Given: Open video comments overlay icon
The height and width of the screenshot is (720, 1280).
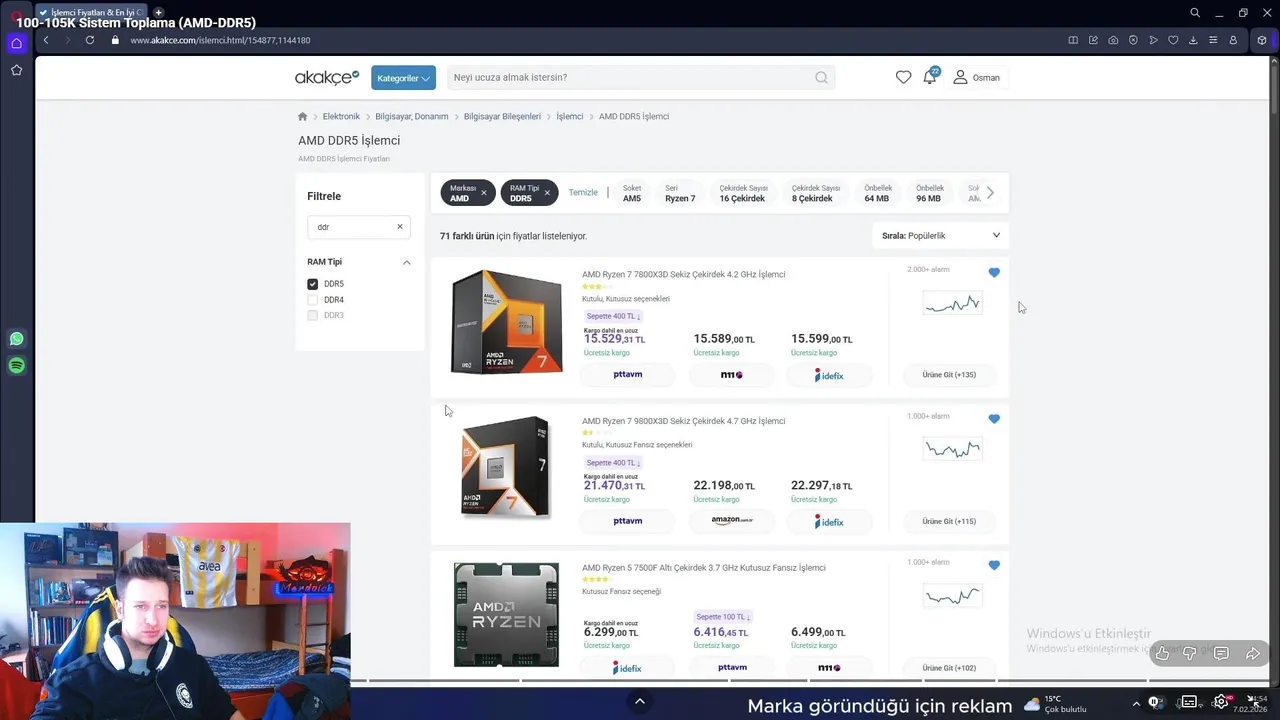Looking at the screenshot, I should point(1221,654).
